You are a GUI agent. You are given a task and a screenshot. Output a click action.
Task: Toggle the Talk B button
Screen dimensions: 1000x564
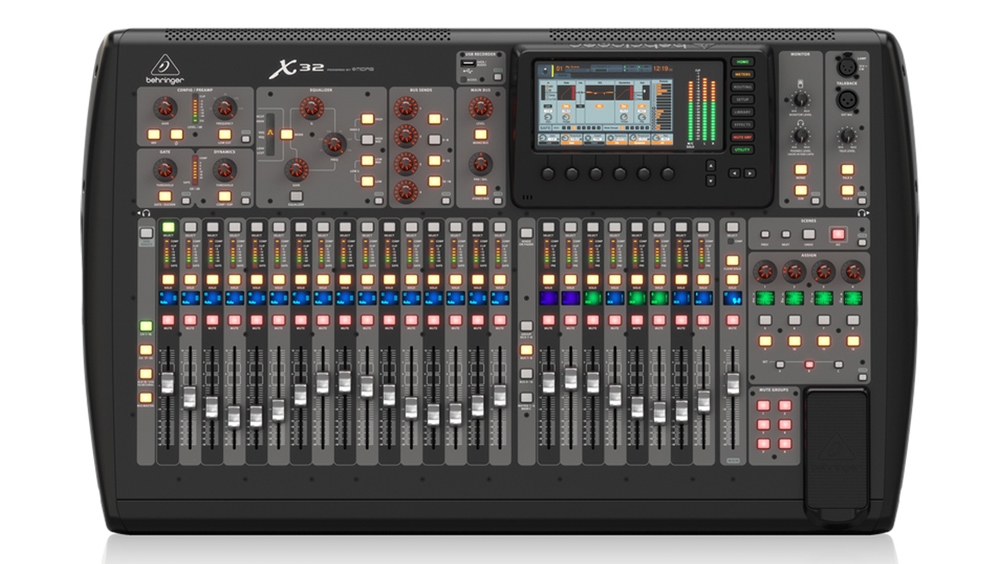tap(847, 190)
